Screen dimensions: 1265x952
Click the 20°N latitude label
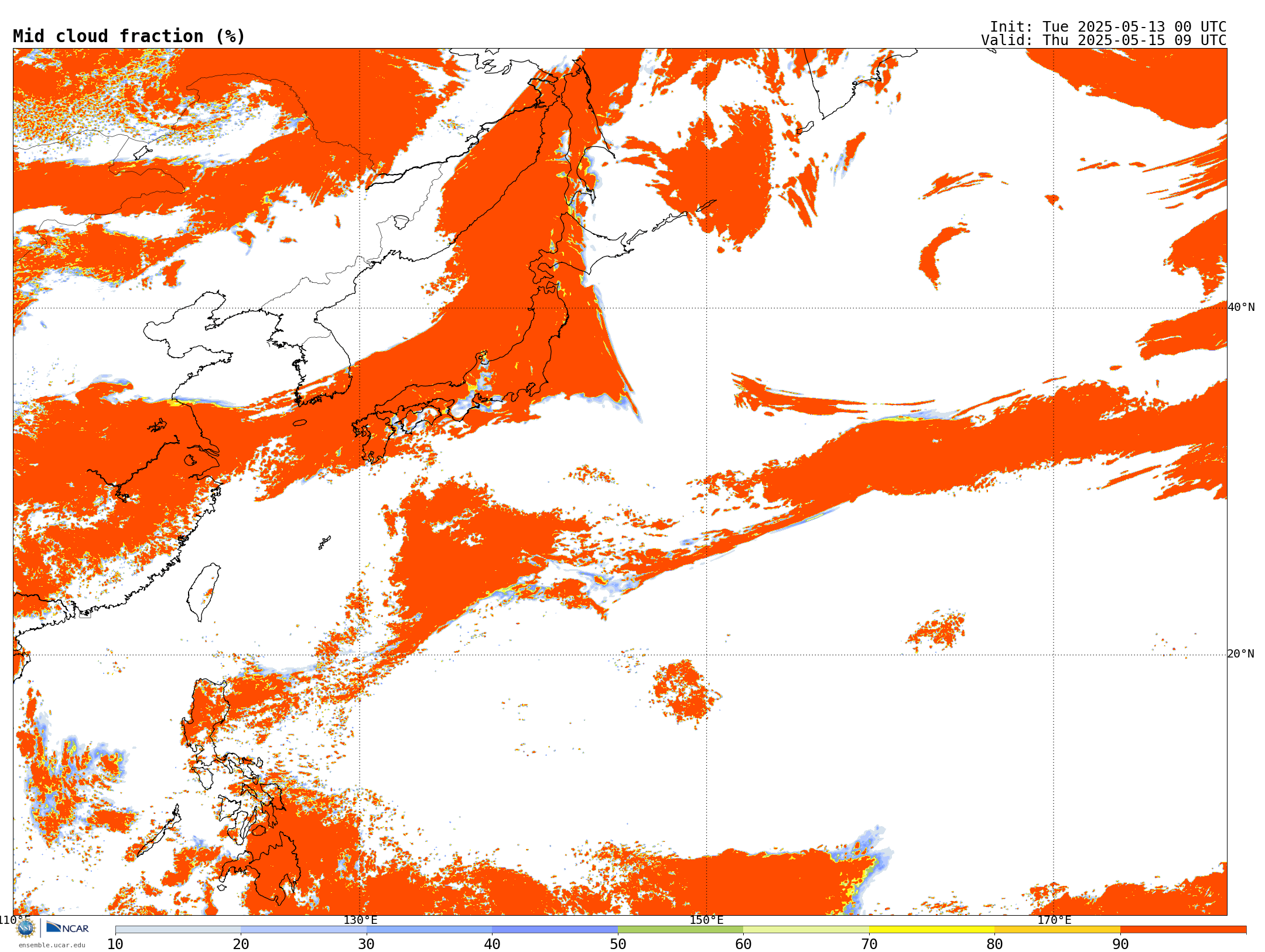pyautogui.click(x=1241, y=654)
